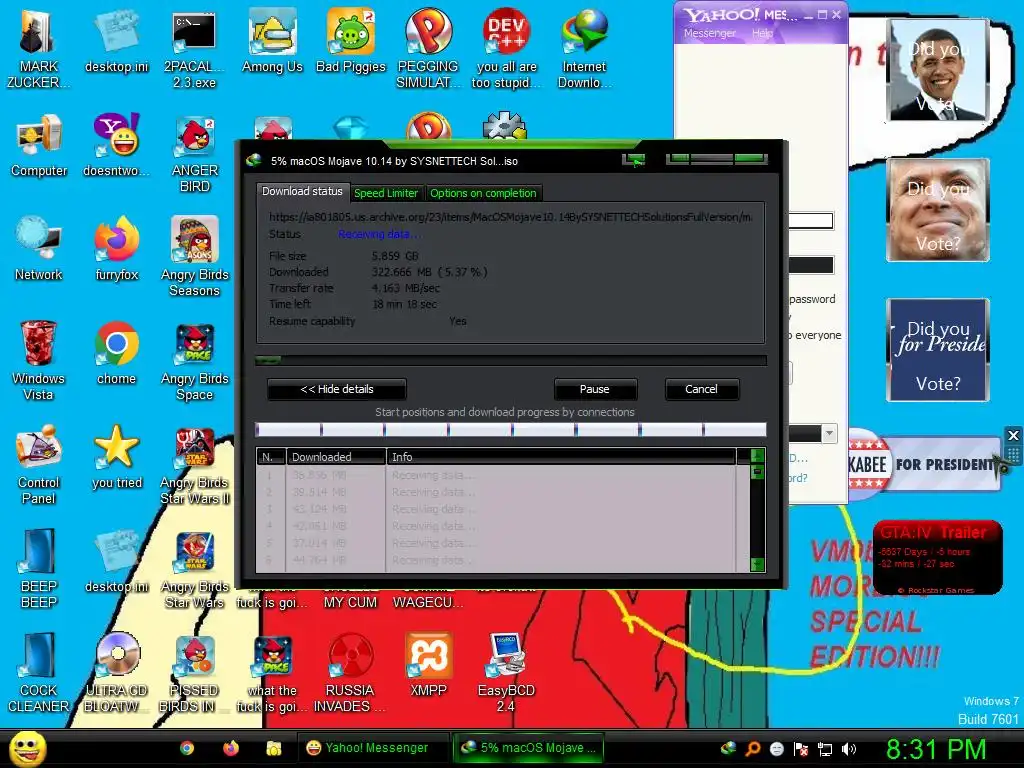Open the status dropdown in Yahoo Messenger
1024x768 pixels.
pyautogui.click(x=829, y=433)
